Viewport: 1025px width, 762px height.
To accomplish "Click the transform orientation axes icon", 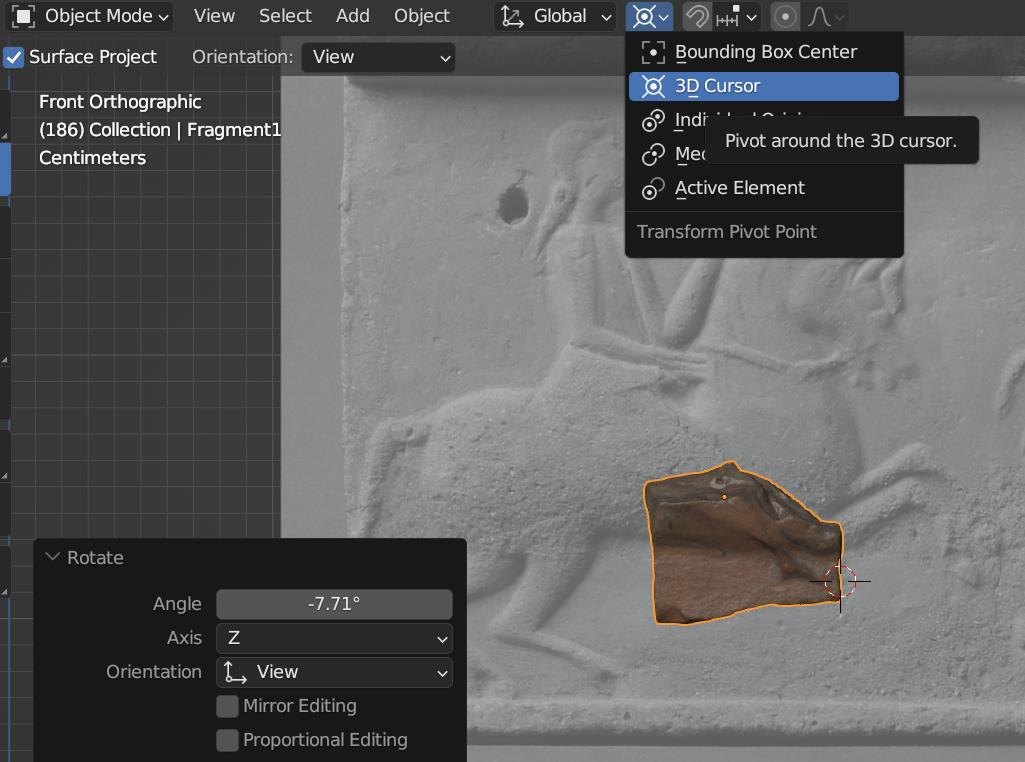I will coord(512,16).
